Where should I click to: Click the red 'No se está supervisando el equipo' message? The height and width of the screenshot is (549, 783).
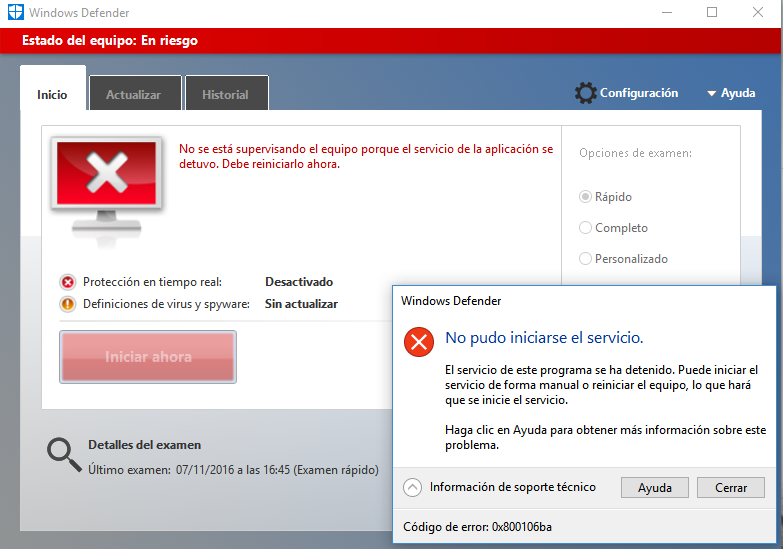(366, 156)
